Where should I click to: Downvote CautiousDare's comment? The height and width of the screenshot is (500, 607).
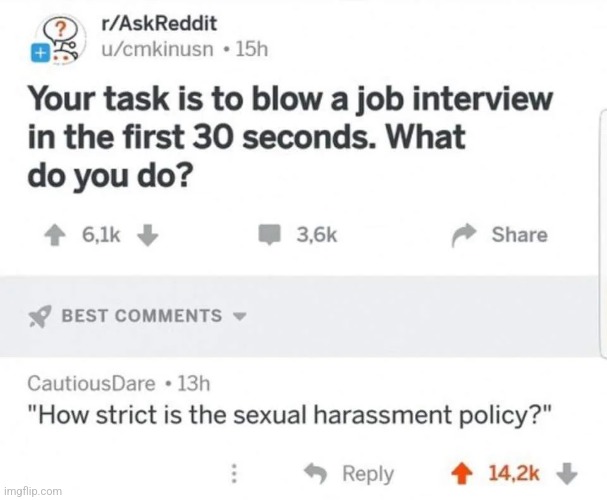click(x=567, y=474)
